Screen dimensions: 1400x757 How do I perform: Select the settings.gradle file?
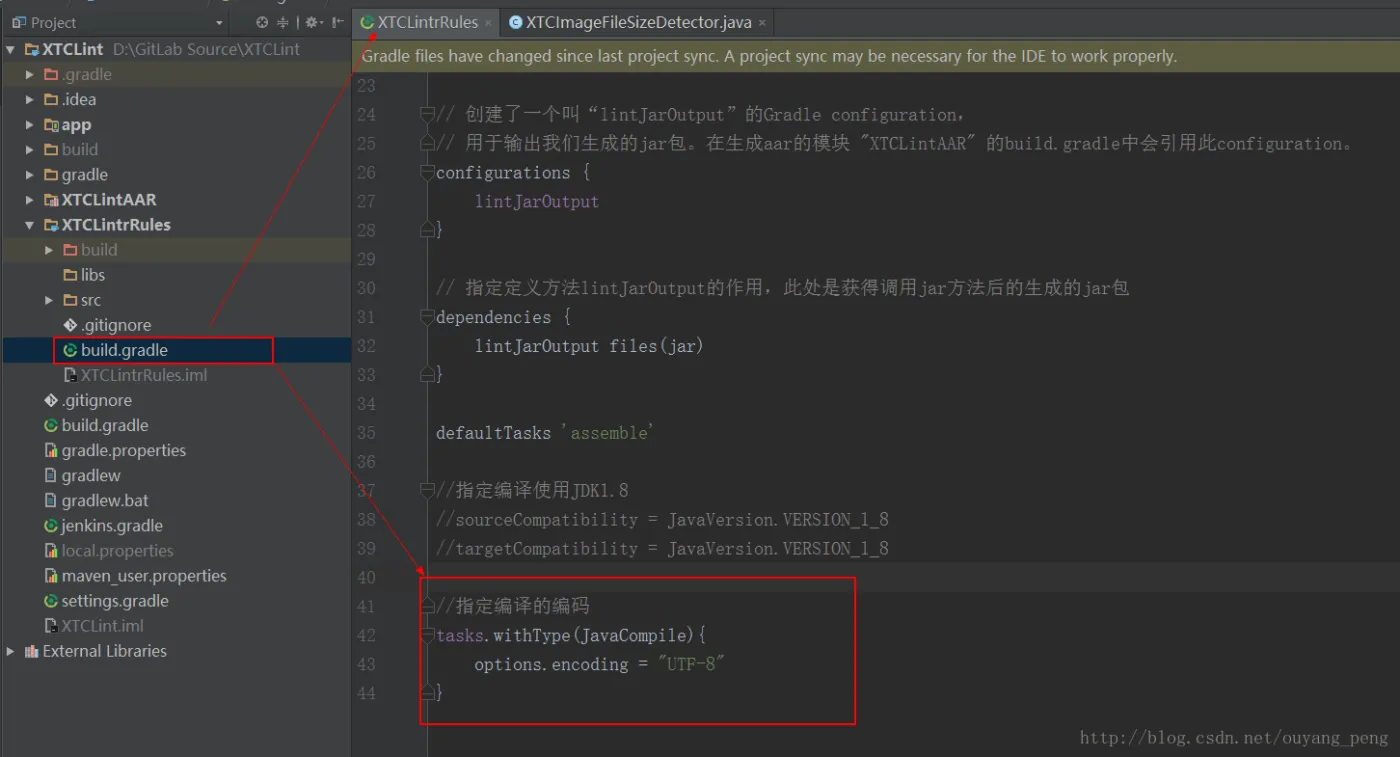pyautogui.click(x=115, y=601)
